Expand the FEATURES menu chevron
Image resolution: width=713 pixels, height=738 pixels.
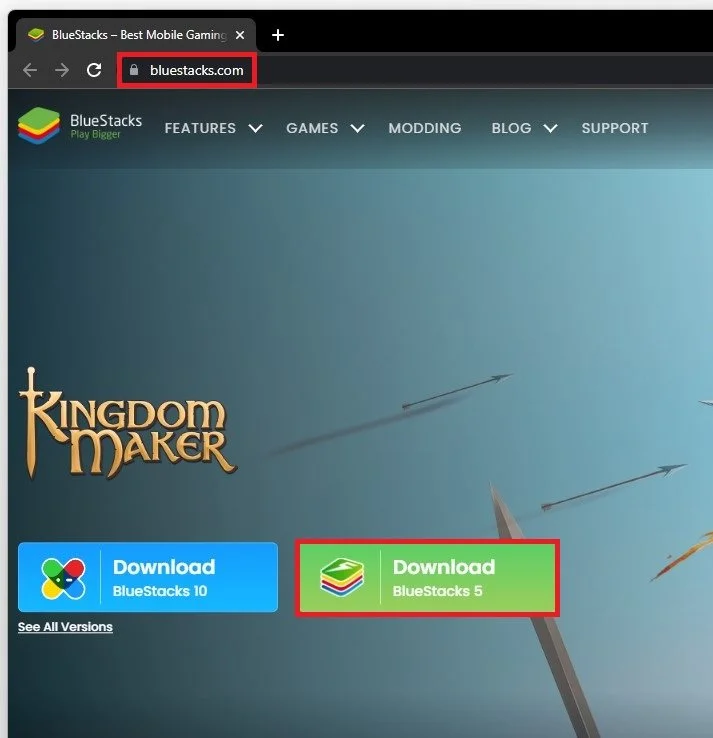[256, 128]
